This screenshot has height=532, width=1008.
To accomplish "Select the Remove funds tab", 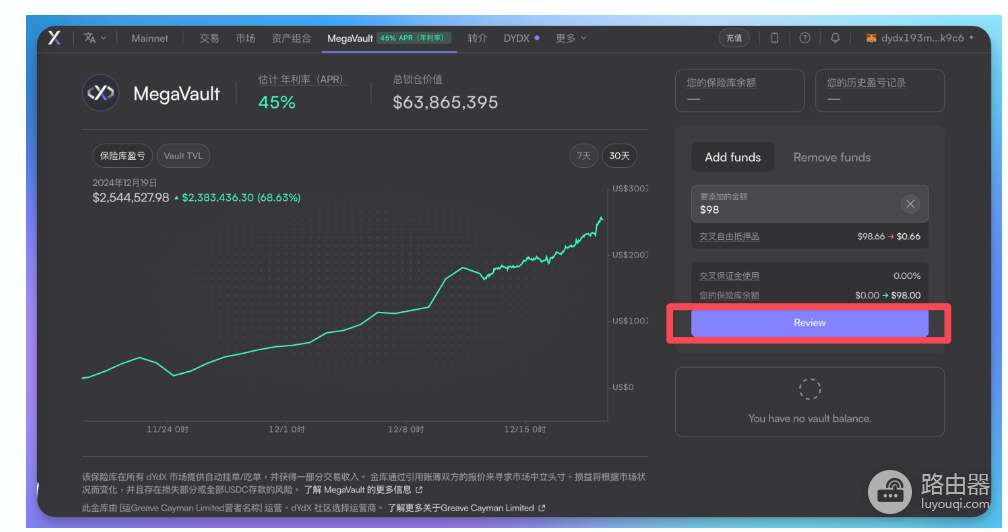I will pyautogui.click(x=831, y=157).
